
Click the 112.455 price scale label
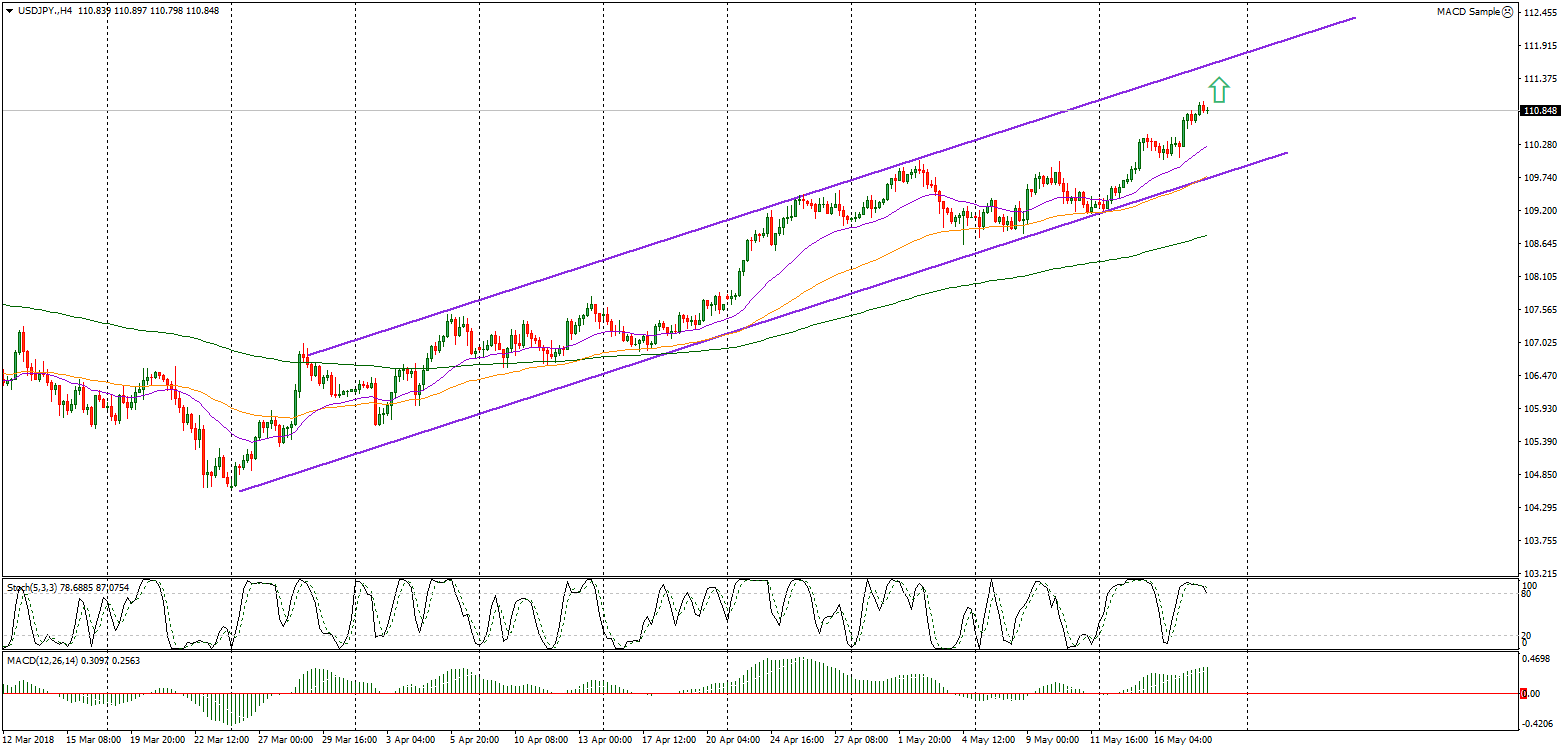click(x=1539, y=13)
